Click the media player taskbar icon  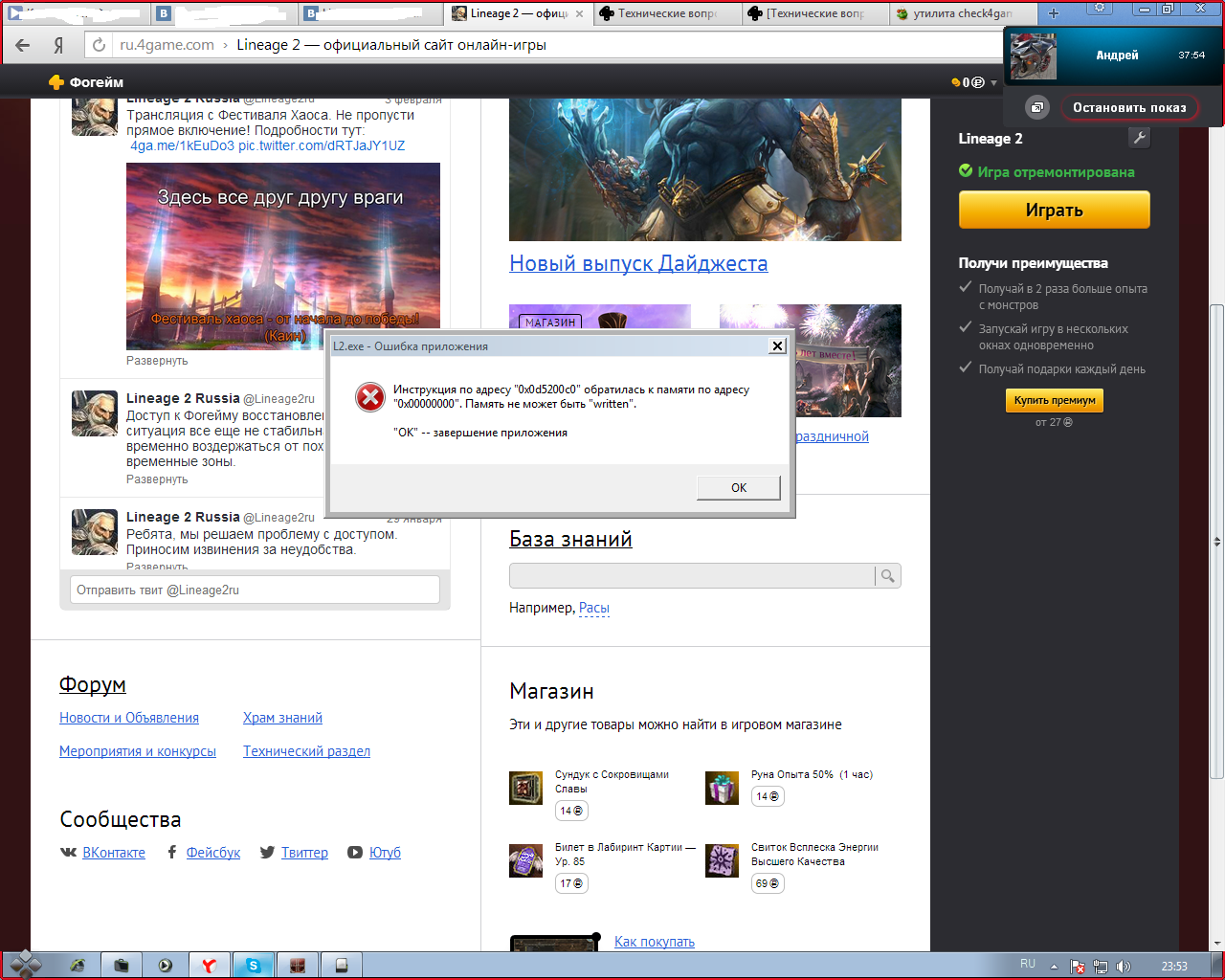165,966
